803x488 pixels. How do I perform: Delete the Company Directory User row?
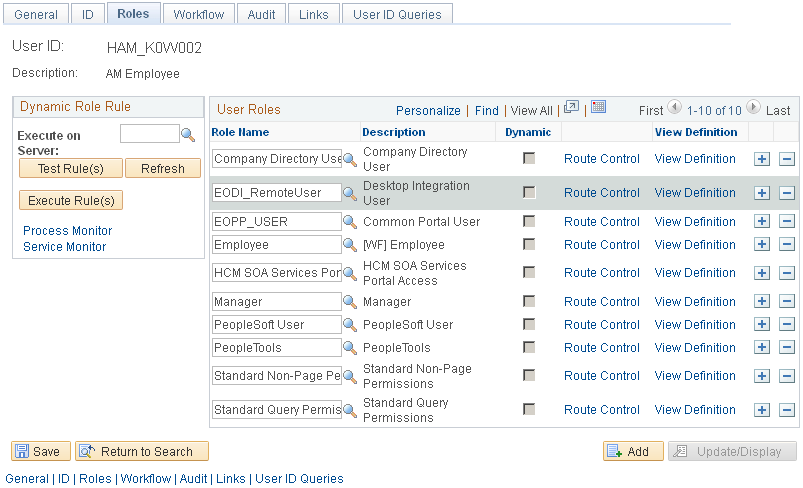tap(787, 159)
